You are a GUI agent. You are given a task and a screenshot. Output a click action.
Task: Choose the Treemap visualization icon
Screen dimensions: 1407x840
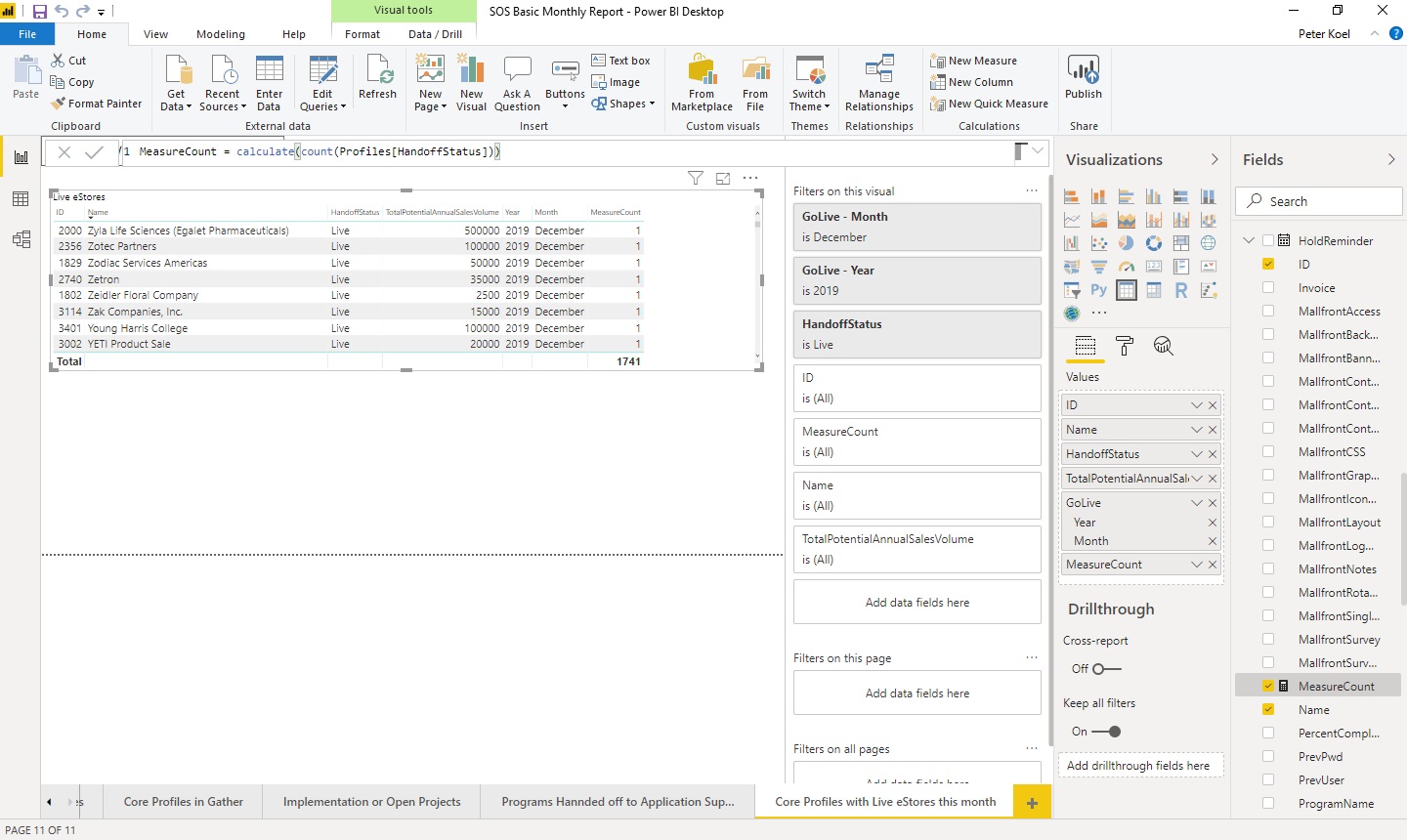pyautogui.click(x=1181, y=243)
